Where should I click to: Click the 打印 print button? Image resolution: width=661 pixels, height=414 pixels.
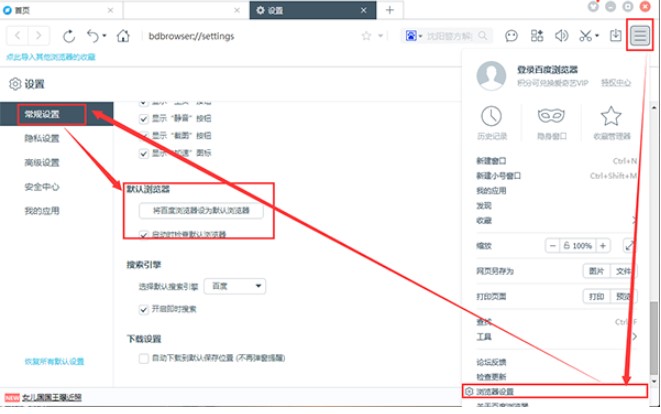point(597,296)
